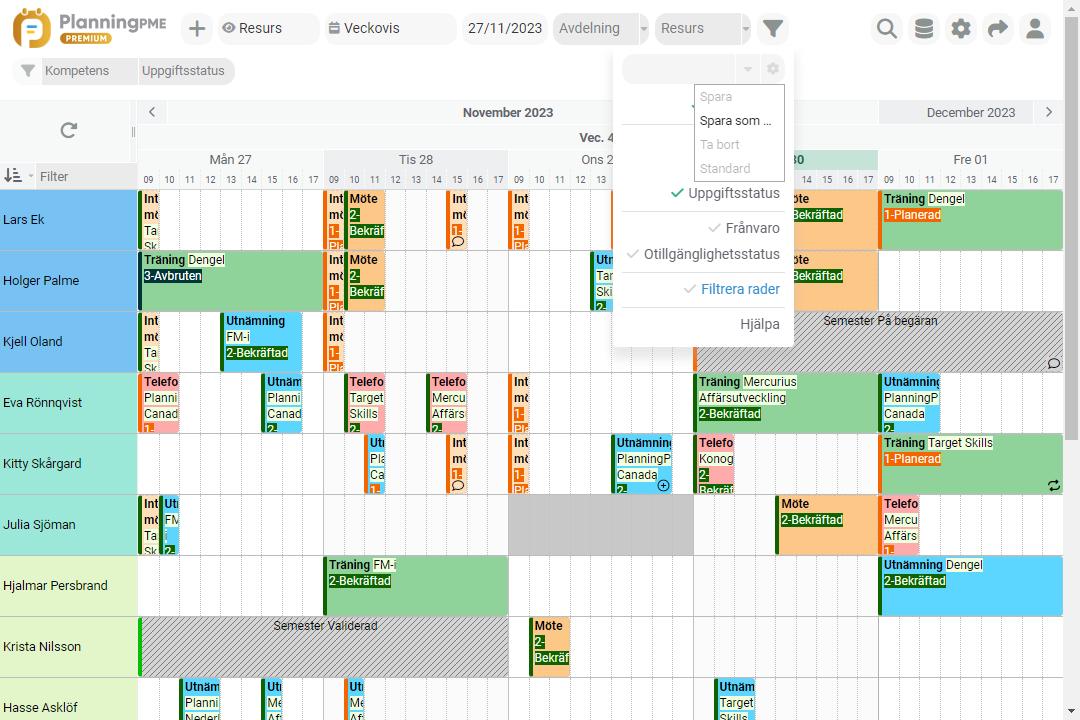Image resolution: width=1080 pixels, height=720 pixels.
Task: Toggle Otillgänglighetsstatus filter option
Action: (703, 254)
